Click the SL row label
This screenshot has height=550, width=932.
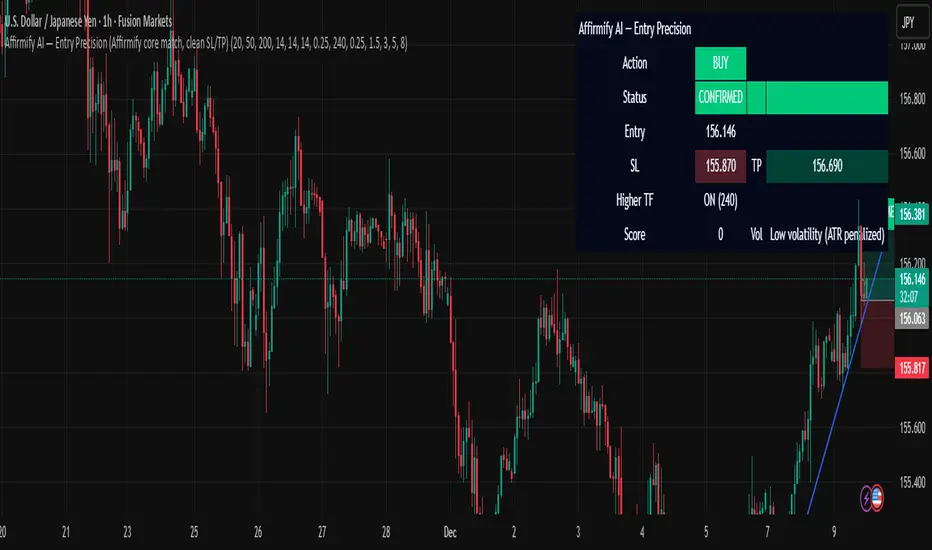634,166
